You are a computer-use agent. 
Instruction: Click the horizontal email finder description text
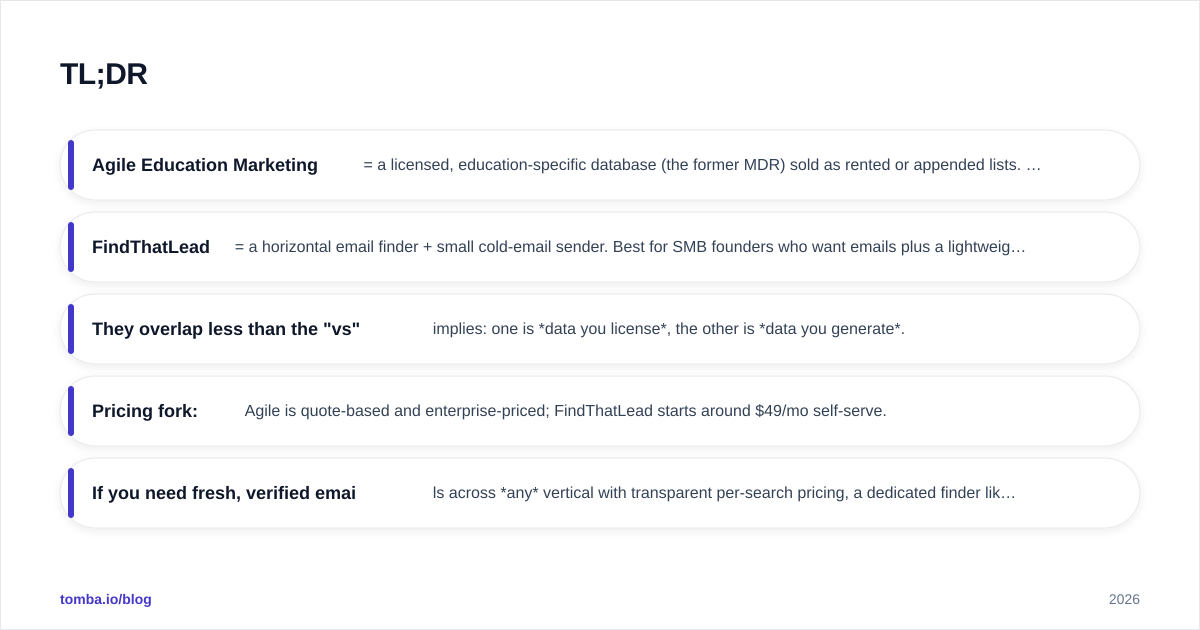(630, 247)
